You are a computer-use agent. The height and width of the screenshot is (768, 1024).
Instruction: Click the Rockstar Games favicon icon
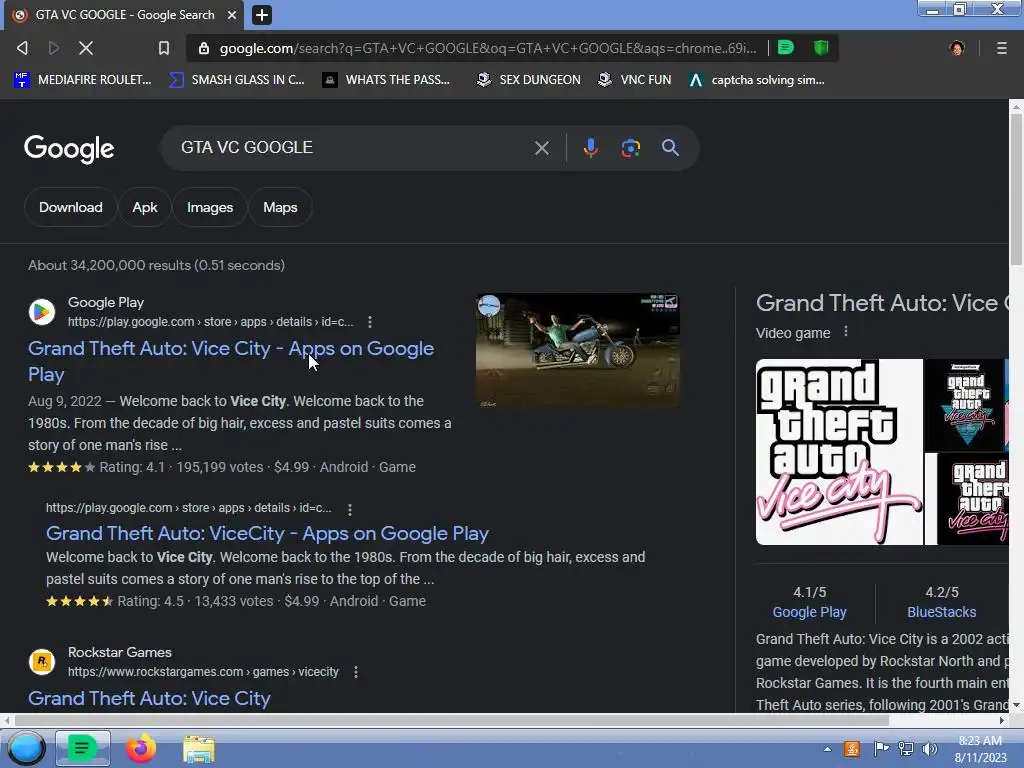42,662
